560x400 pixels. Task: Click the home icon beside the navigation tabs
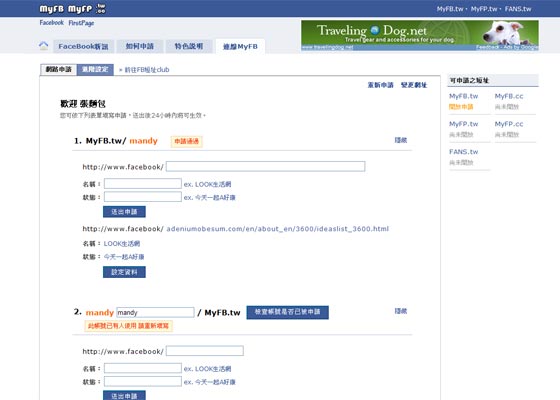click(x=44, y=46)
